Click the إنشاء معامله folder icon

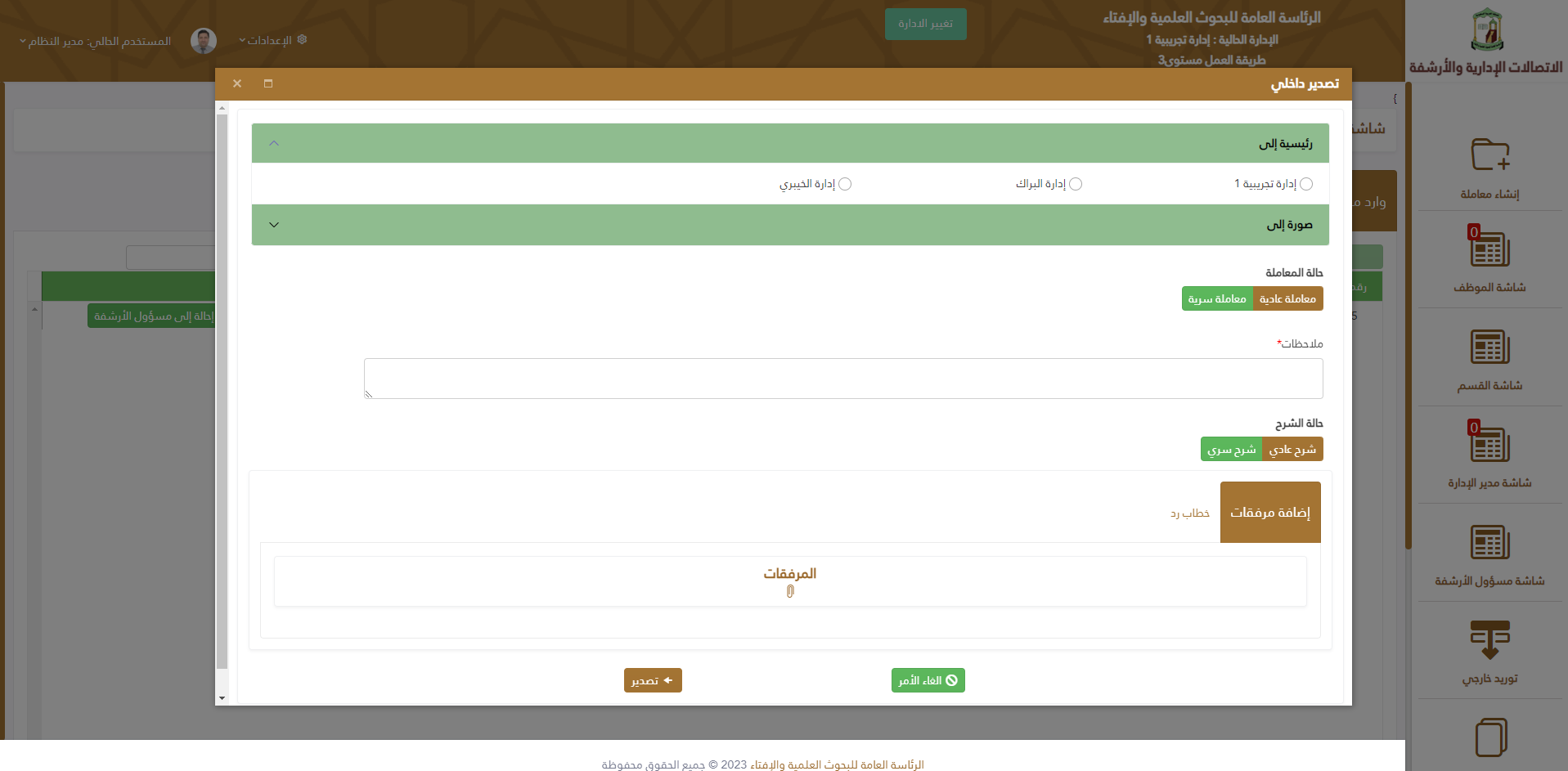tap(1489, 155)
